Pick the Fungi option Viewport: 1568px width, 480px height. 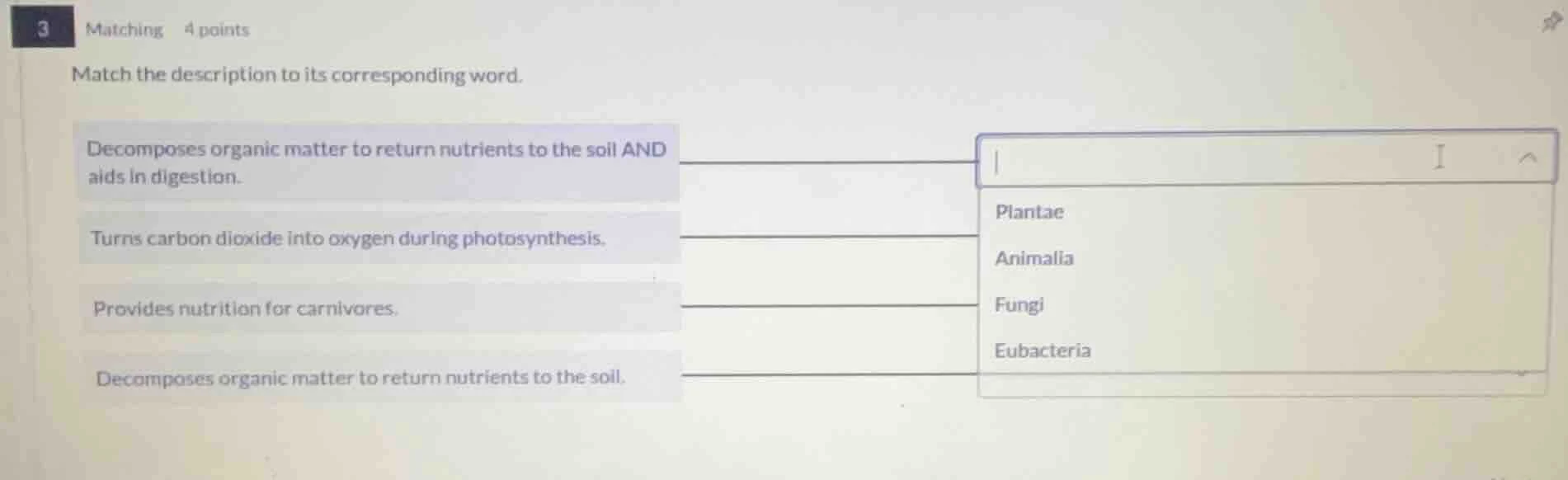coord(1019,304)
